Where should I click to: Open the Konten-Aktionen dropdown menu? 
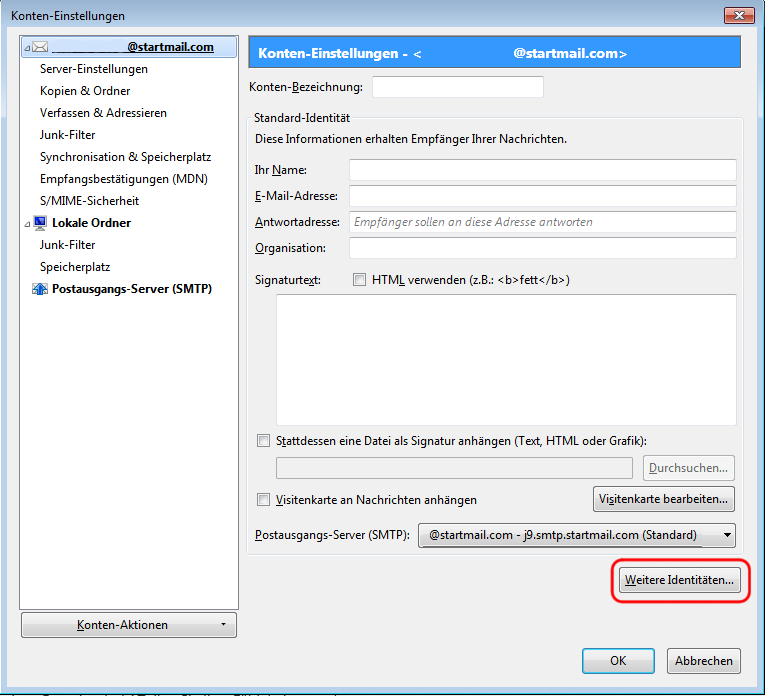coord(129,625)
